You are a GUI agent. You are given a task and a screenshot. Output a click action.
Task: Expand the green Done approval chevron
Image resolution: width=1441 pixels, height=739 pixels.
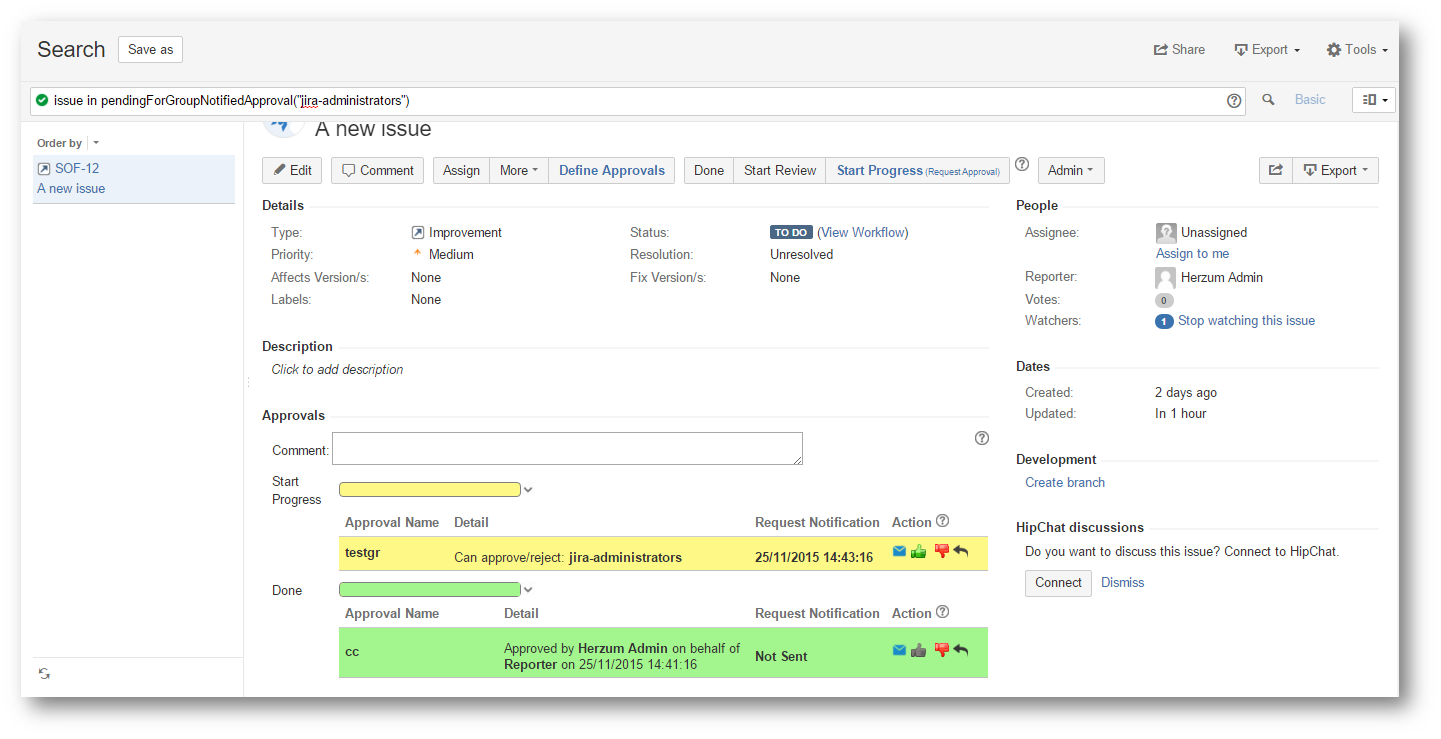click(529, 590)
